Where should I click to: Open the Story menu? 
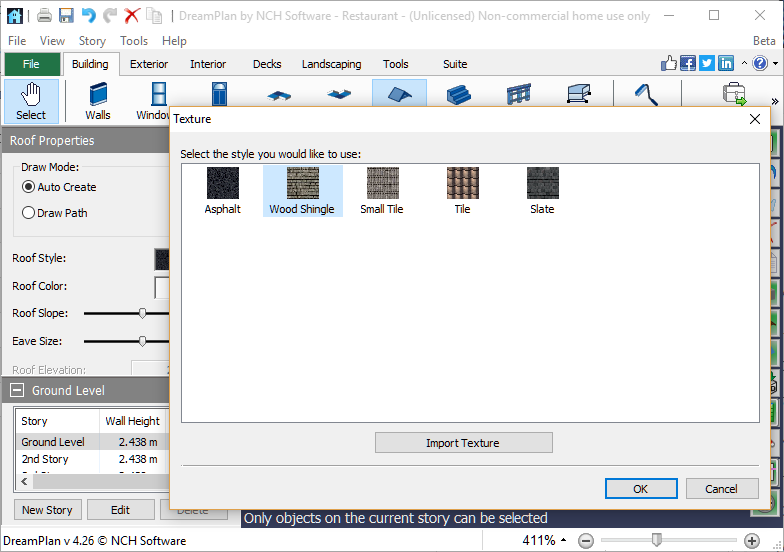(x=92, y=41)
